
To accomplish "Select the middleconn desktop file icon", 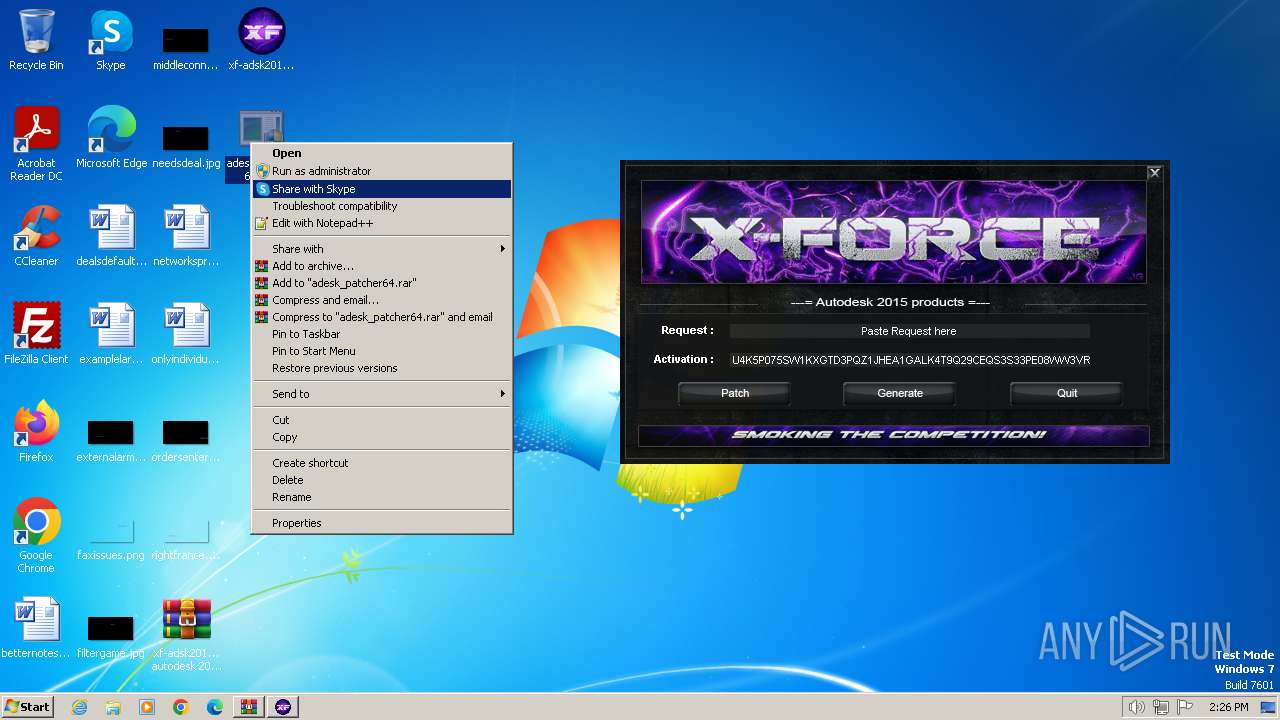I will pyautogui.click(x=186, y=48).
